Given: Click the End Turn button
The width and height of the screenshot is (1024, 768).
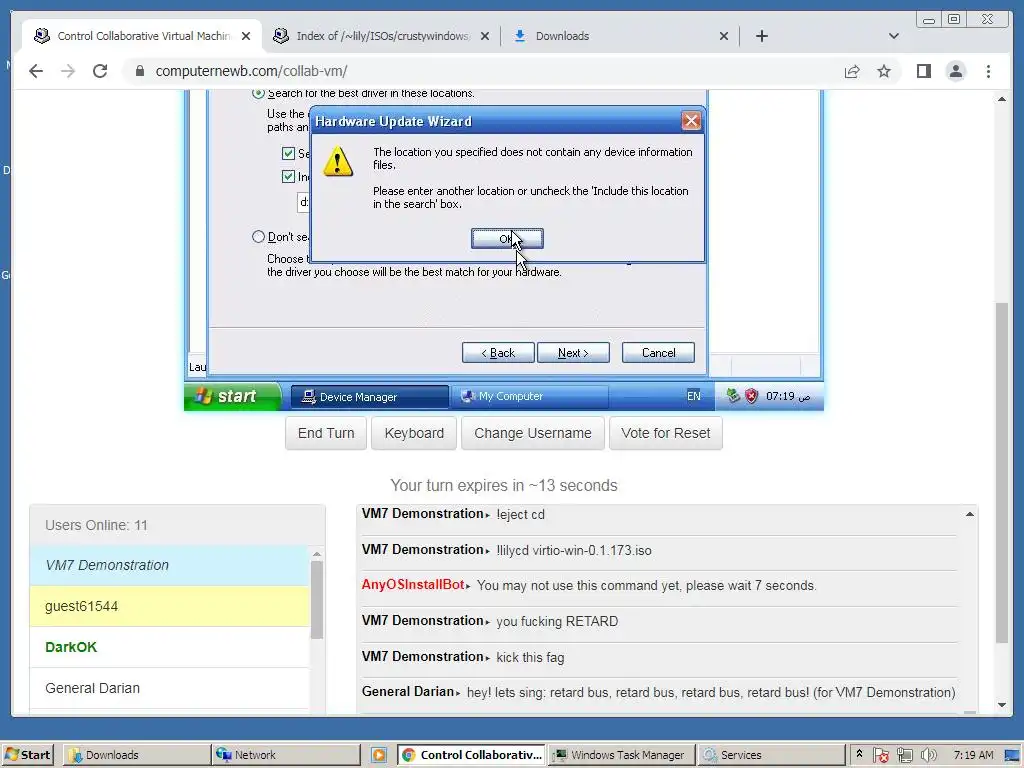Looking at the screenshot, I should coord(326,433).
